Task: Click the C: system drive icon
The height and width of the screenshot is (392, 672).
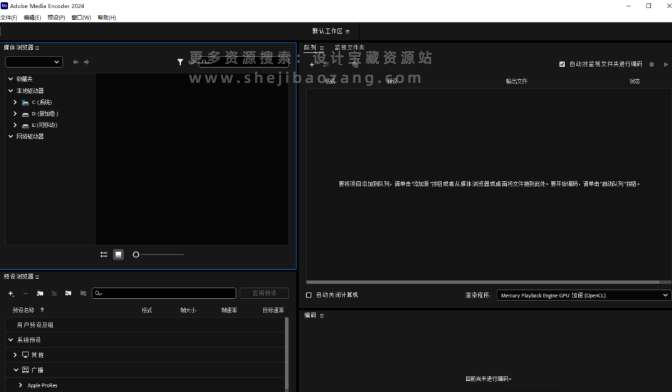Action: [25, 103]
